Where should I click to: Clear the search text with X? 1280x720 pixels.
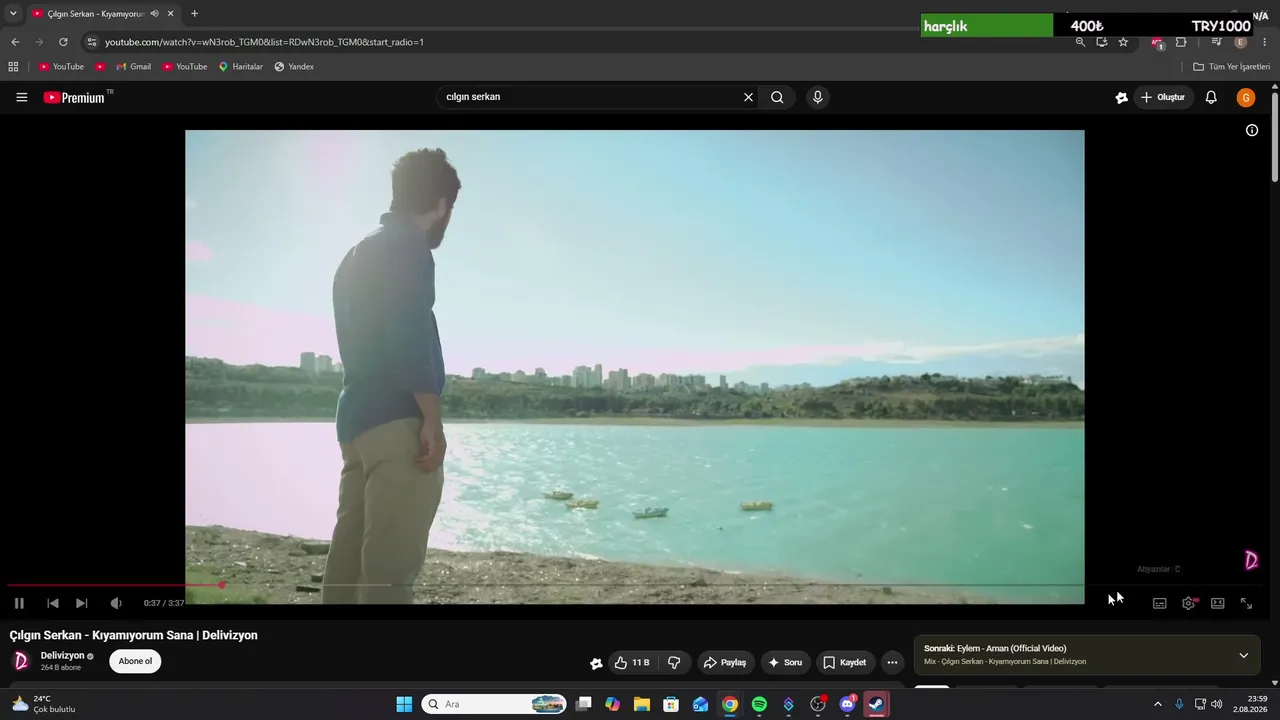748,97
